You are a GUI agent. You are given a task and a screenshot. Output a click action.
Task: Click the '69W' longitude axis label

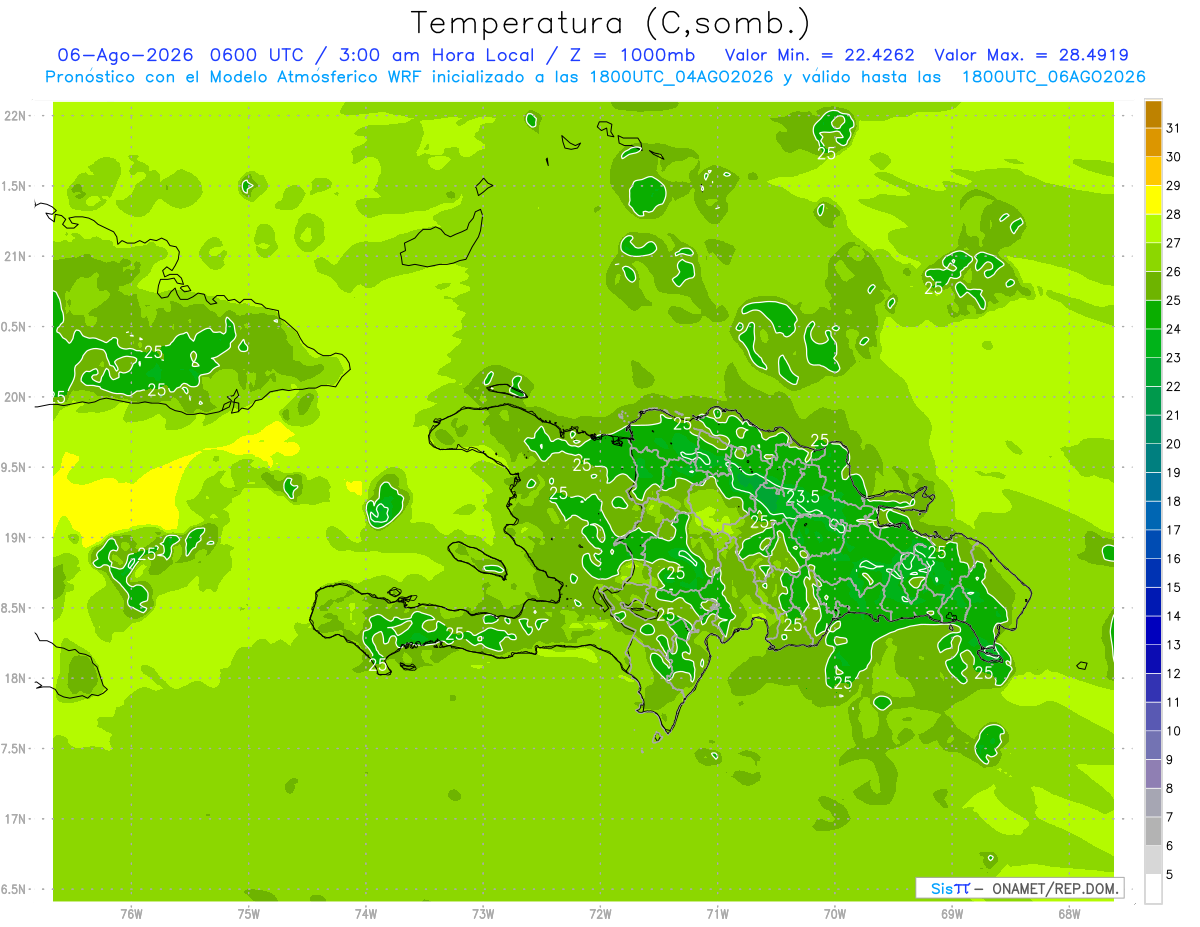click(x=952, y=914)
